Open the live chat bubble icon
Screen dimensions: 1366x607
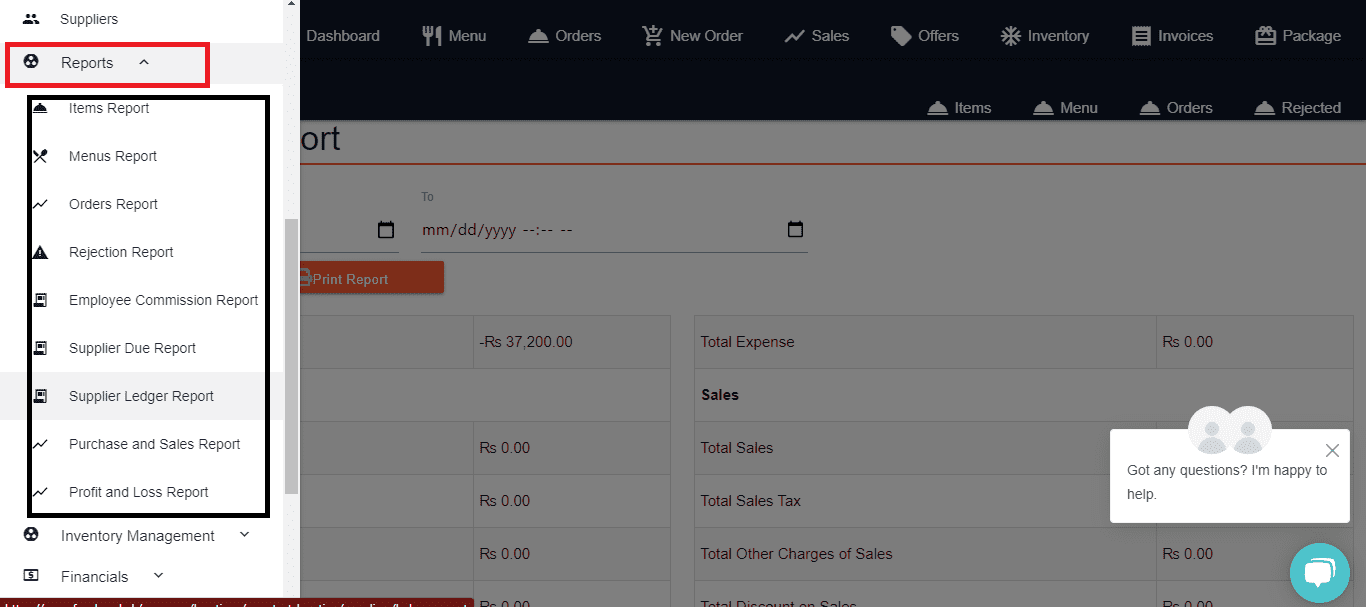point(1319,573)
